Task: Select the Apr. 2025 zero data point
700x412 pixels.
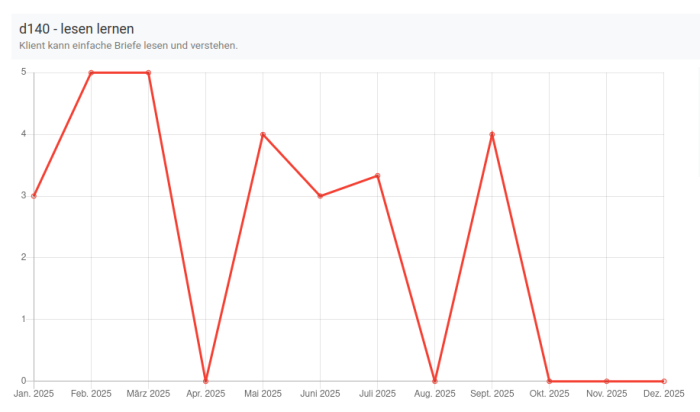Action: [x=206, y=381]
